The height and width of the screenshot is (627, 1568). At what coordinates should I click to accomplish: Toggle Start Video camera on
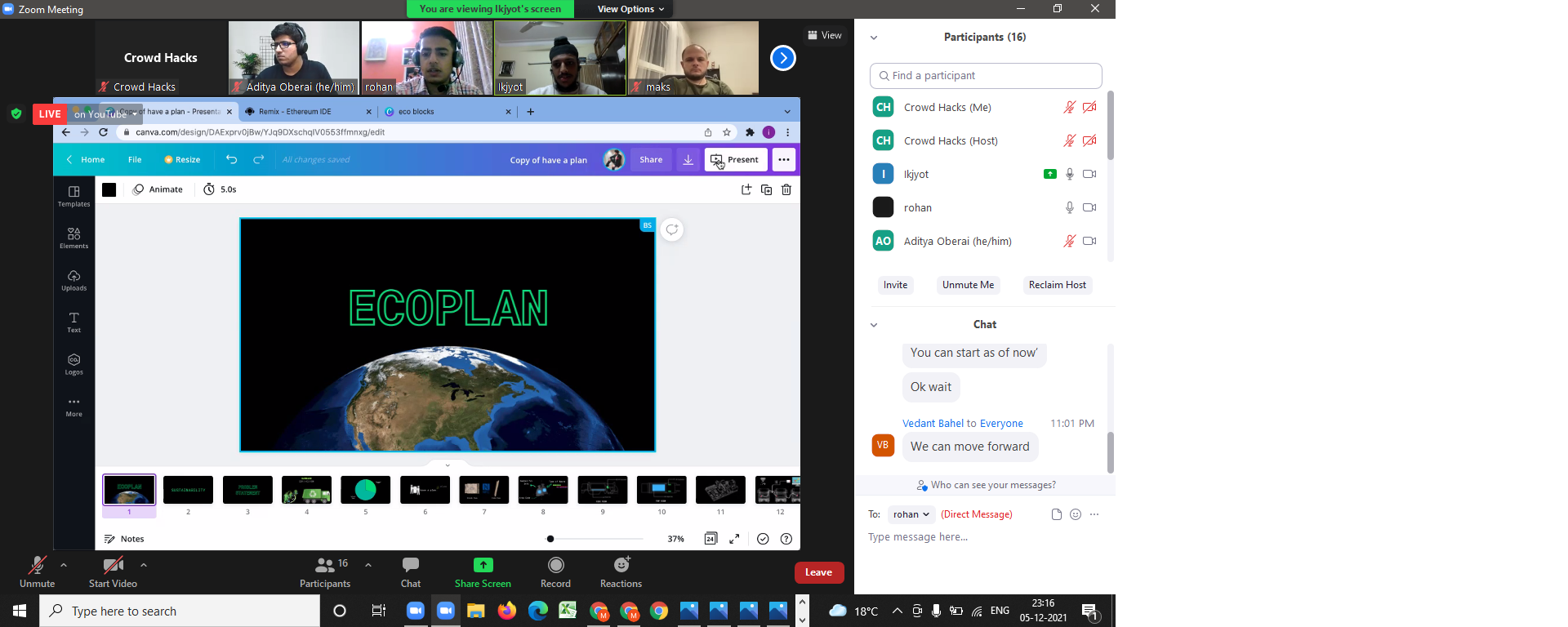(113, 565)
